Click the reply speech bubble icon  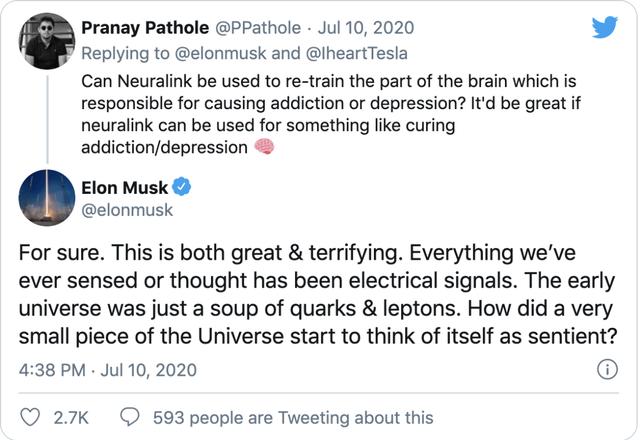click(x=130, y=418)
